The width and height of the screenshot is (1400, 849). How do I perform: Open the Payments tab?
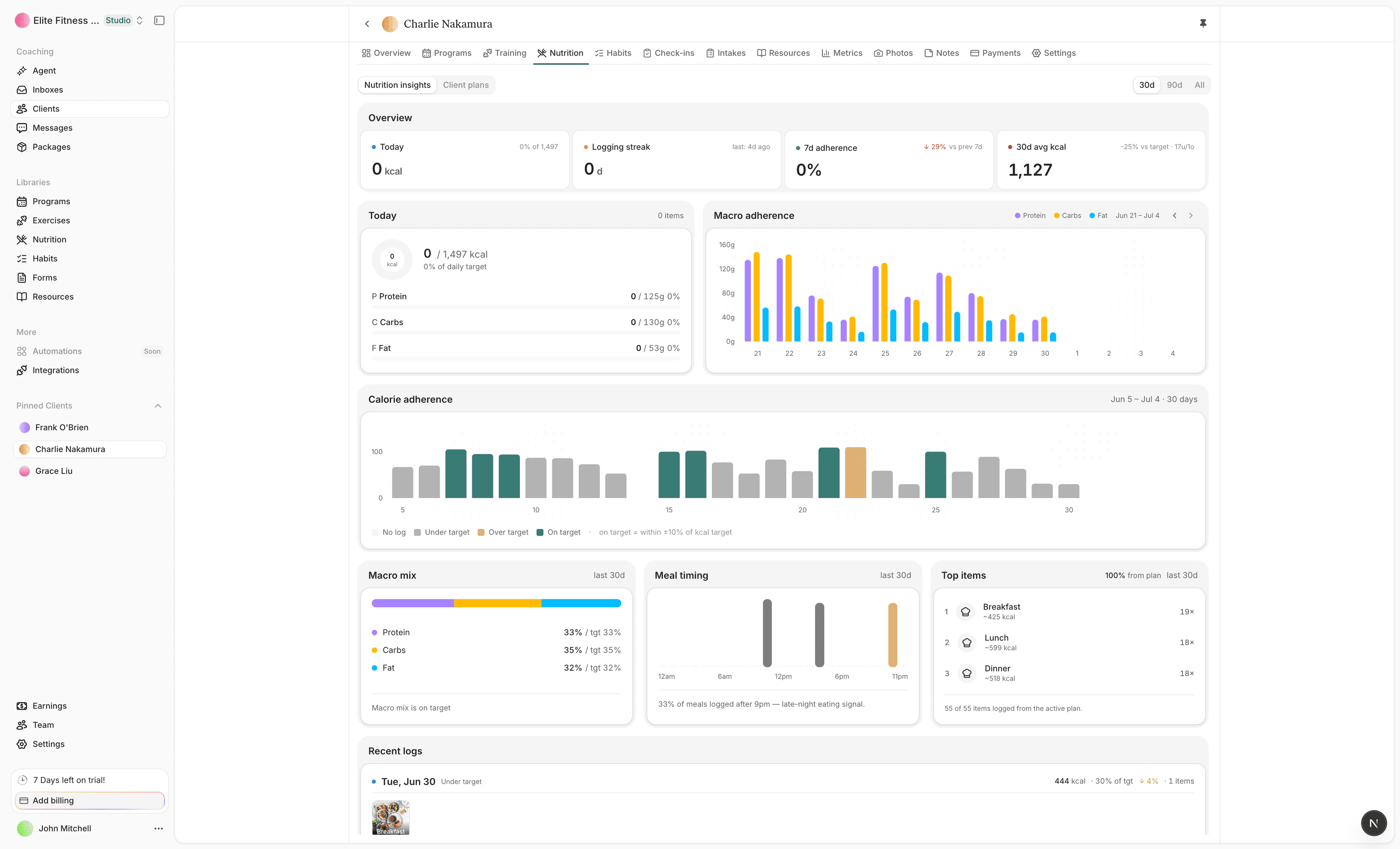click(995, 53)
